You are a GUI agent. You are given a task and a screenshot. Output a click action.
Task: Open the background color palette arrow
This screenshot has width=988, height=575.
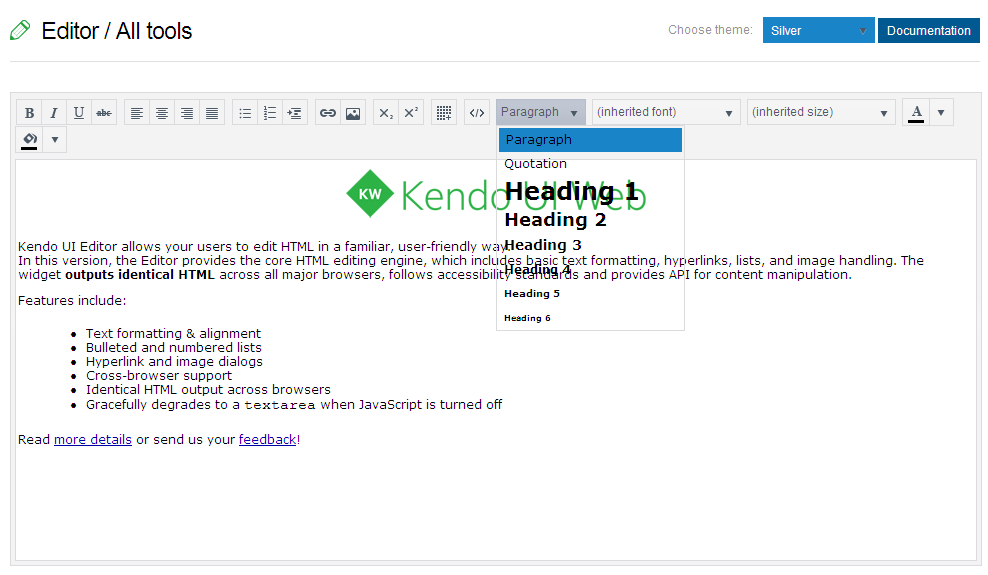[x=55, y=139]
